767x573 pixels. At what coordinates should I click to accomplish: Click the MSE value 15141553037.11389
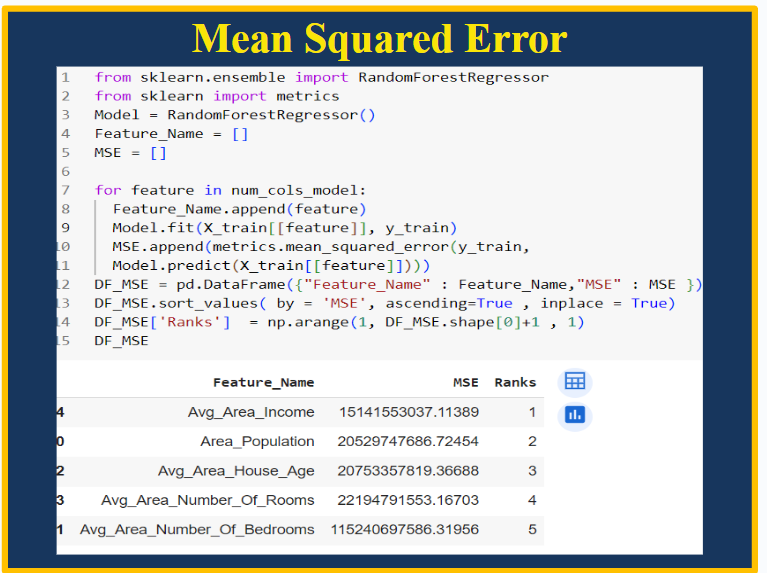(409, 412)
